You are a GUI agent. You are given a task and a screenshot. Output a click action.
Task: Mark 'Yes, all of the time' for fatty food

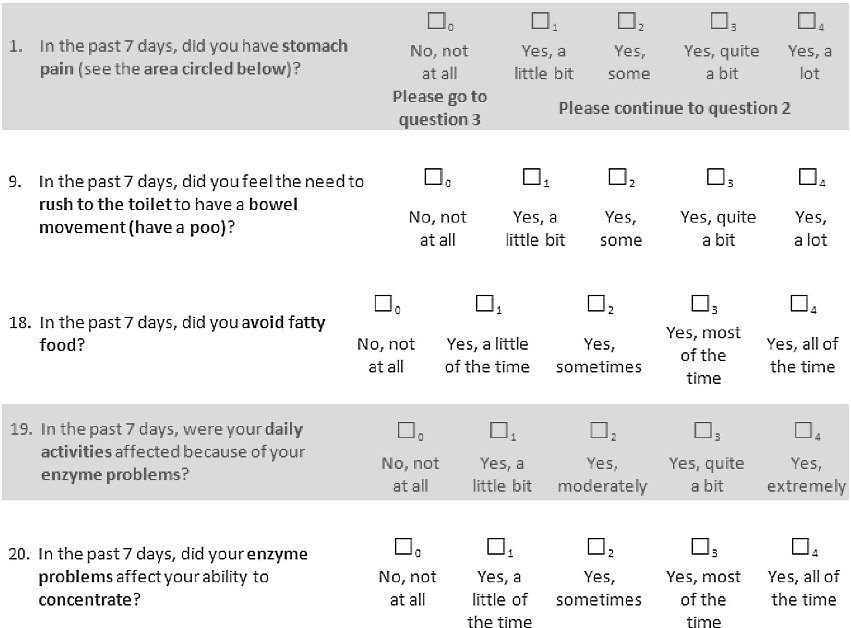[798, 303]
